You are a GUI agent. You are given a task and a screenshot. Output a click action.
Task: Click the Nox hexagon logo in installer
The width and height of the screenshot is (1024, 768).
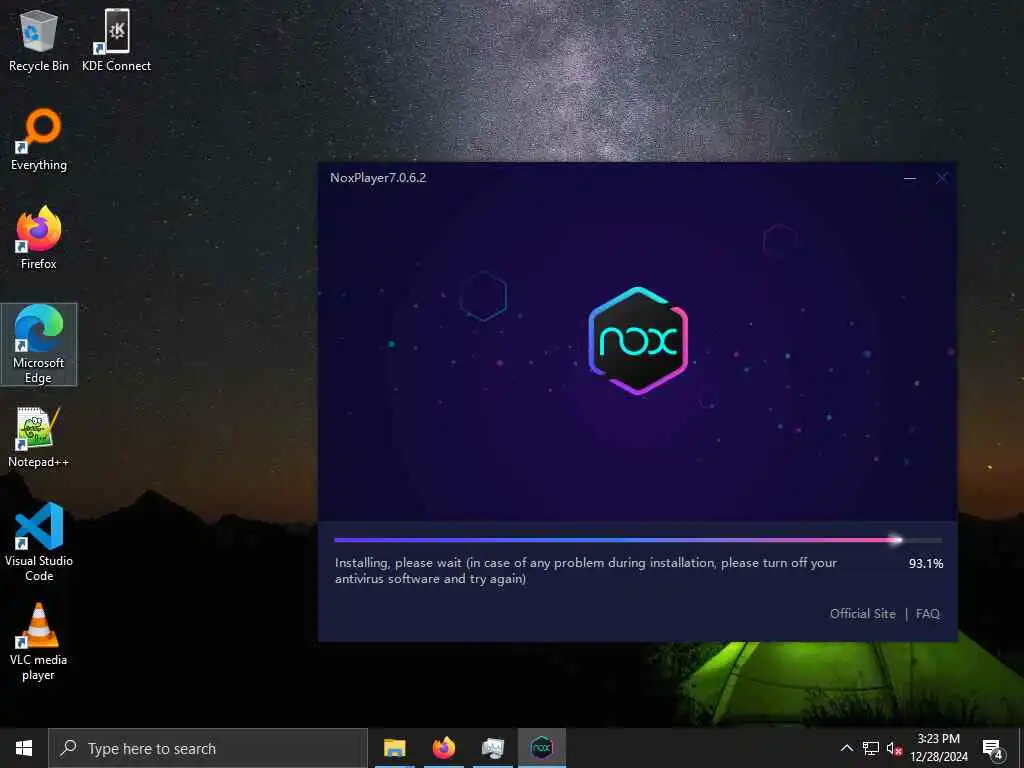[x=638, y=340]
